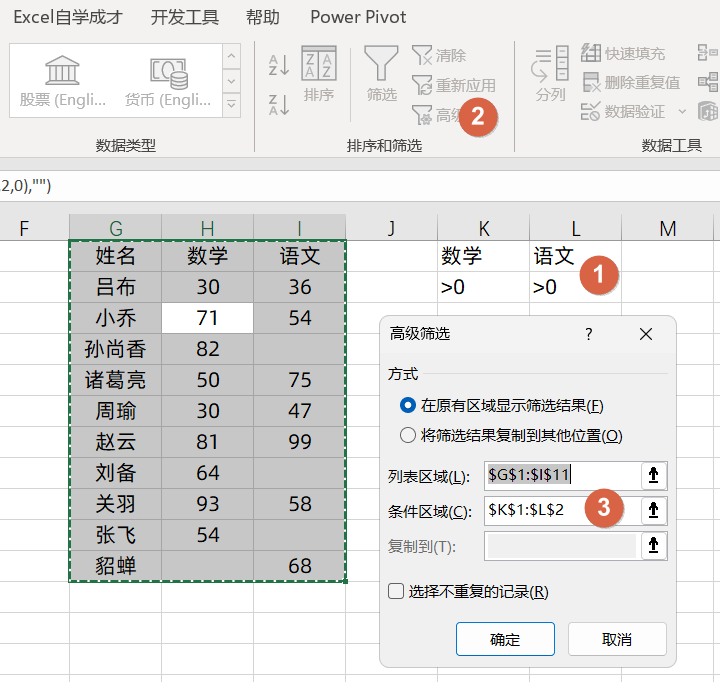Cancel with 取消 button

(x=617, y=639)
